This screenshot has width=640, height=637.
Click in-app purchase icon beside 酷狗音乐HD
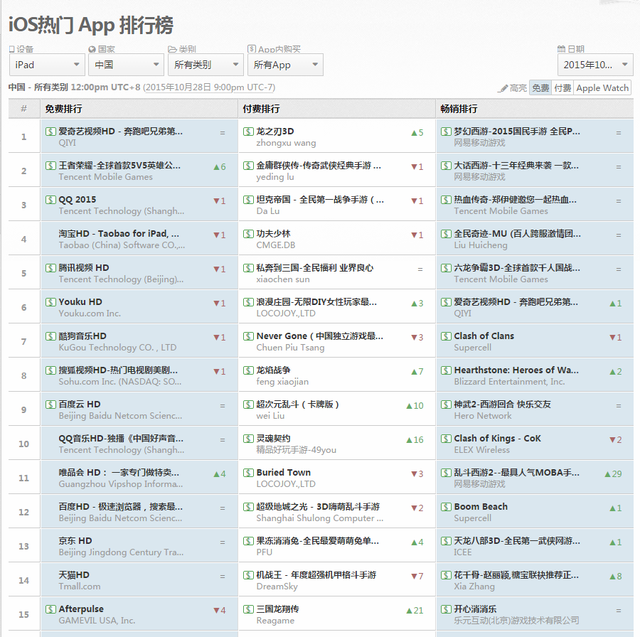(51, 336)
